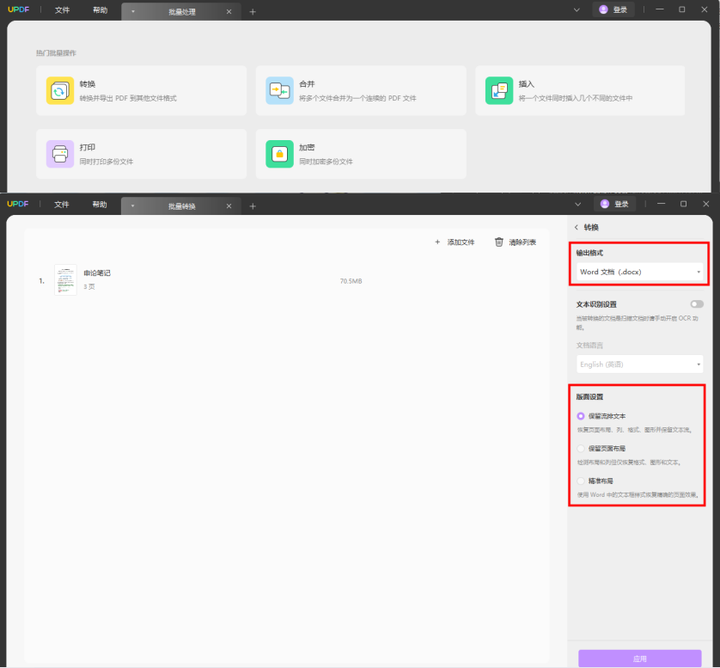Open 帮助 menu in the lower window
The width and height of the screenshot is (720, 668).
pos(100,204)
